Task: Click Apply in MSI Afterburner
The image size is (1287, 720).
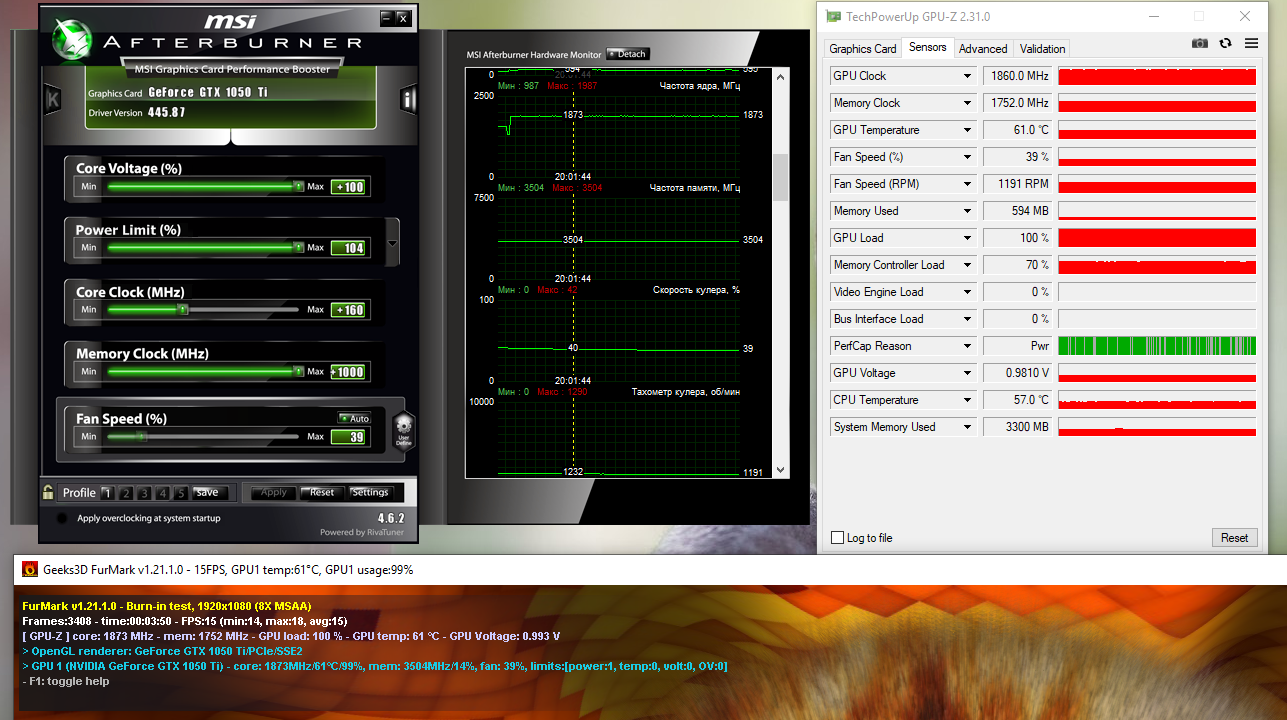Action: [273, 492]
